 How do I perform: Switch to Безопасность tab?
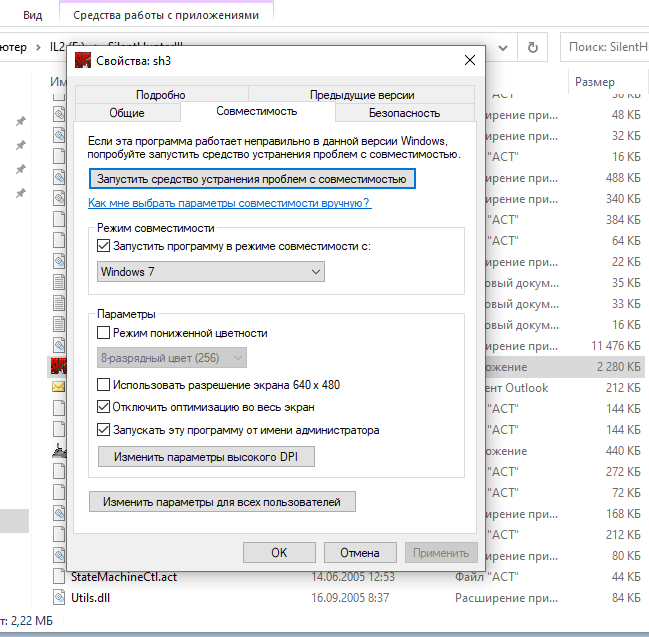tap(404, 113)
